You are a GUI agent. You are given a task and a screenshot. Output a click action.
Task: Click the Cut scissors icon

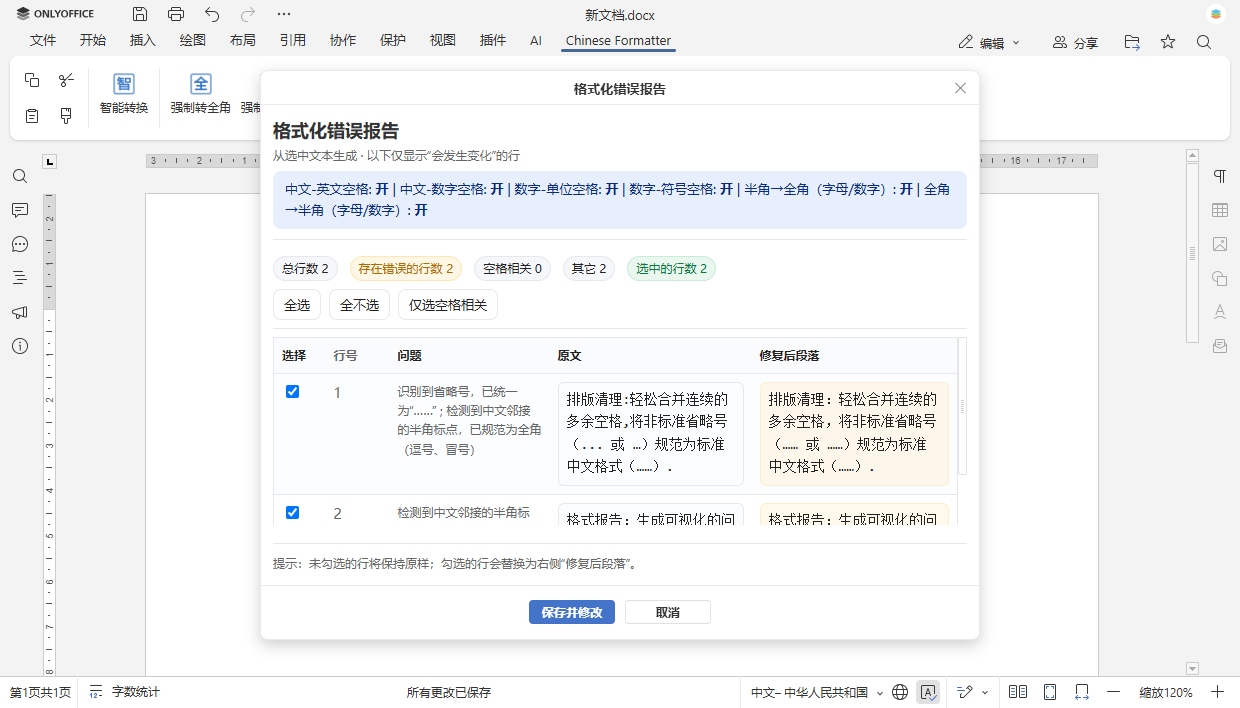click(x=66, y=80)
